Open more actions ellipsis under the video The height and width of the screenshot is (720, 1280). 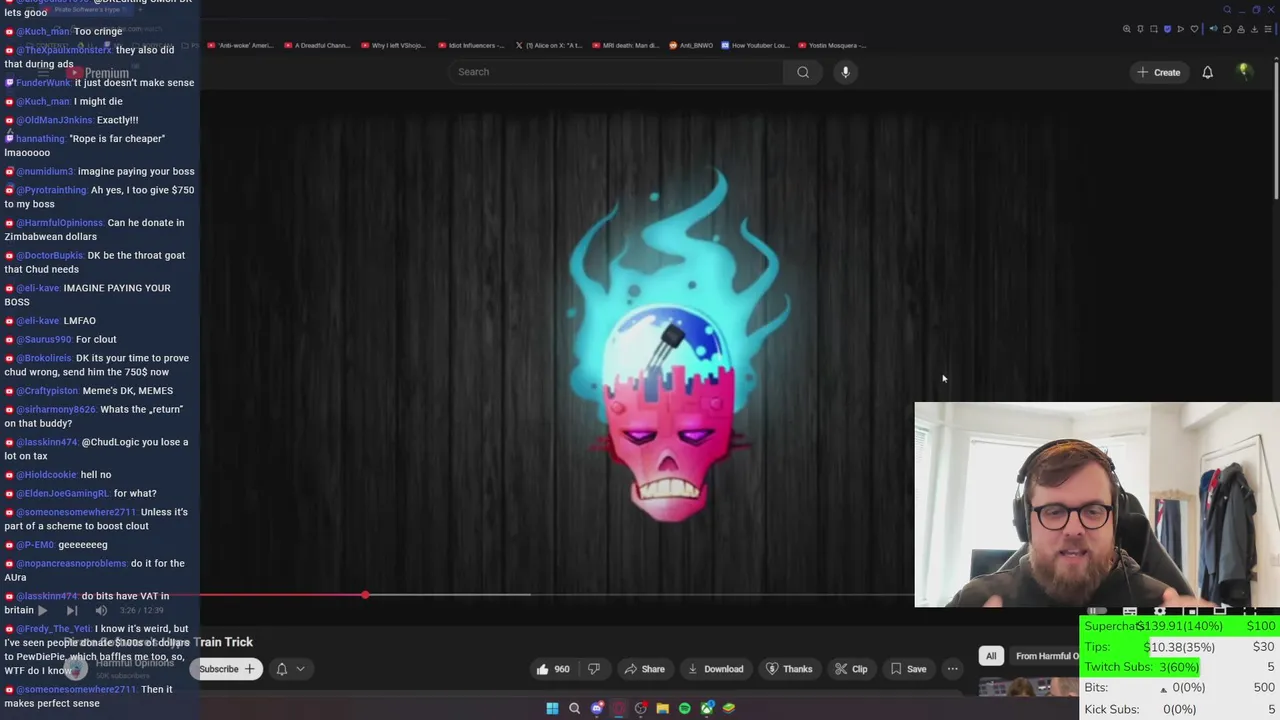952,669
